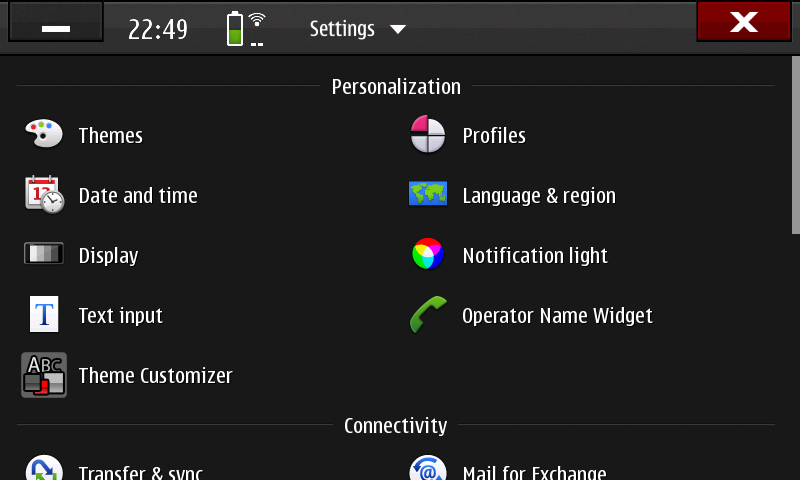Open Profiles pie-chart icon
This screenshot has height=480, width=800.
click(x=428, y=134)
